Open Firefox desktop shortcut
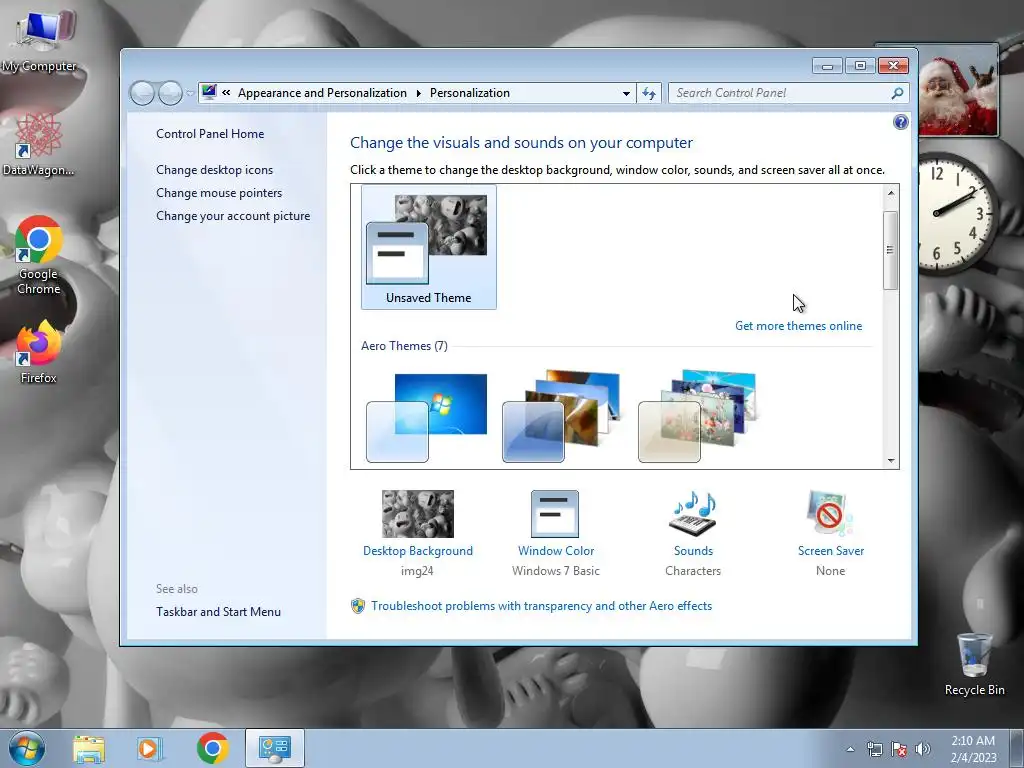Viewport: 1024px width, 768px height. pyautogui.click(x=39, y=351)
